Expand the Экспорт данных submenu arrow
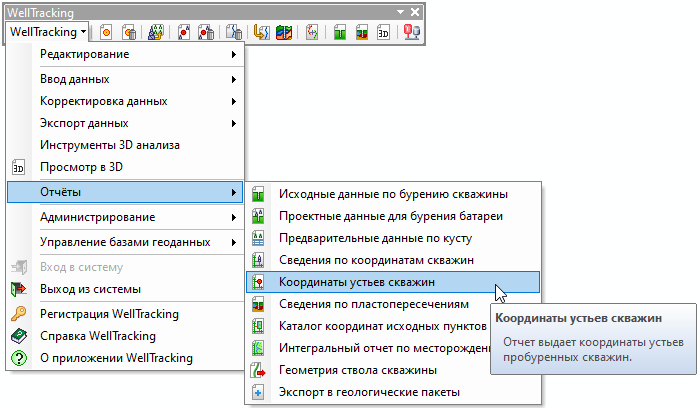 (233, 123)
